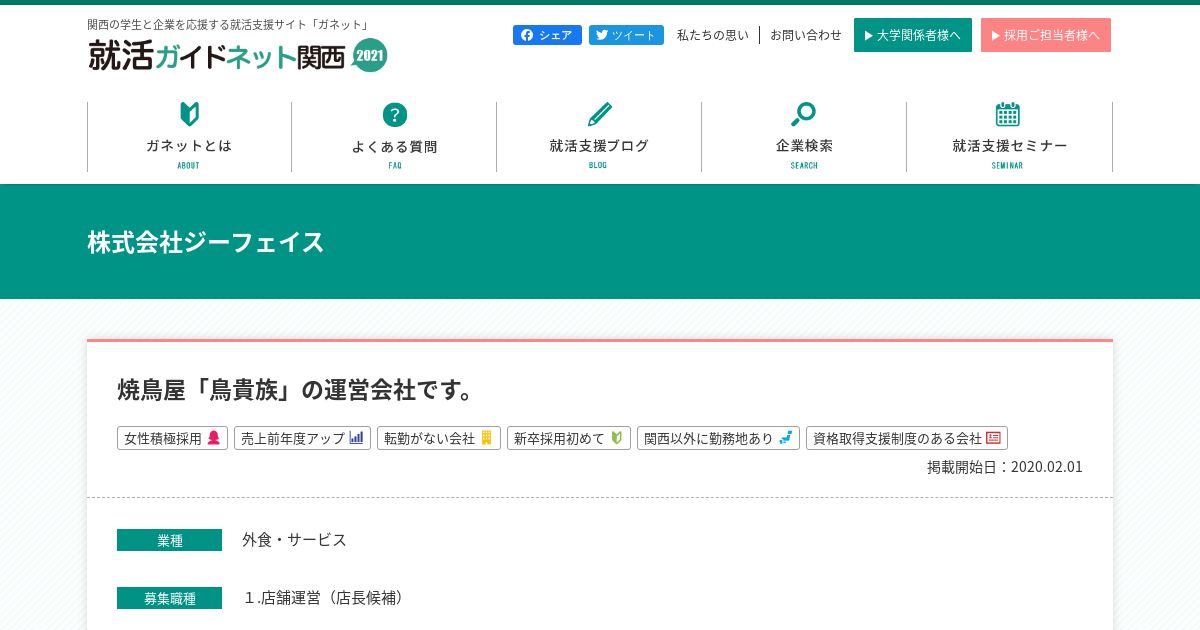The image size is (1200, 630).
Task: Click the 大学関係者様へ button
Action: 913,35
